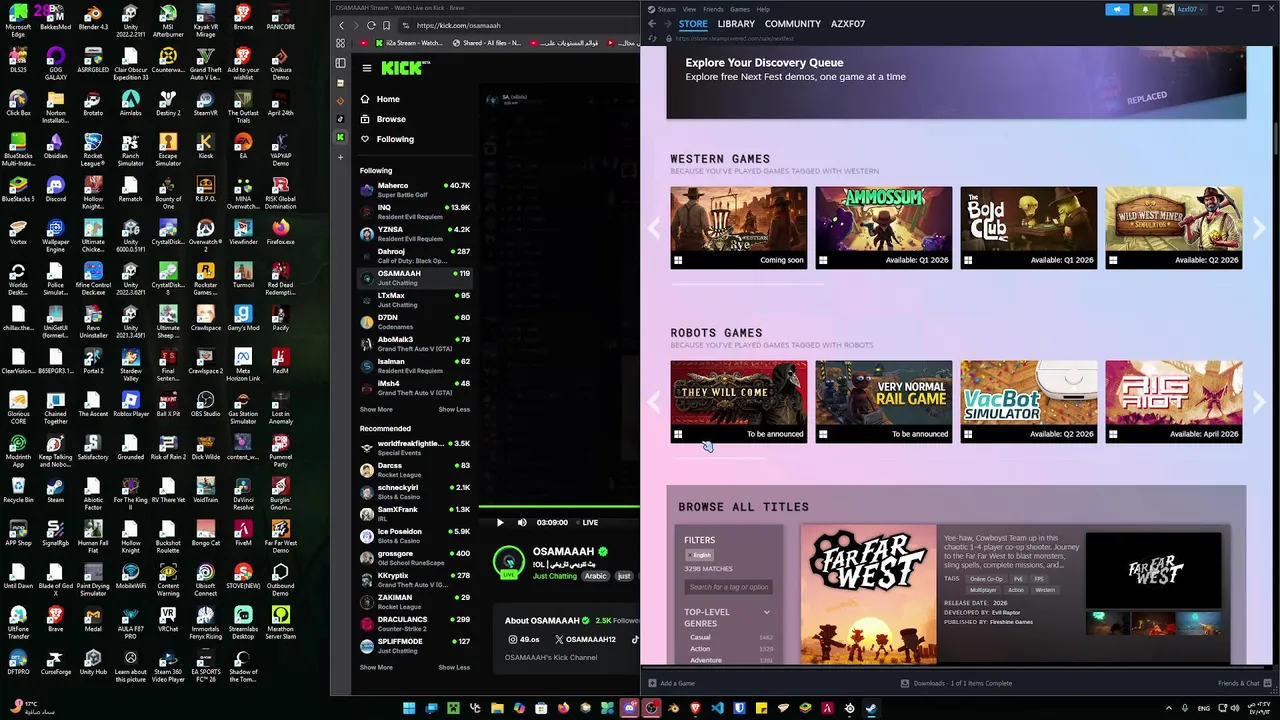Open the Discord desktop shortcut

55,189
